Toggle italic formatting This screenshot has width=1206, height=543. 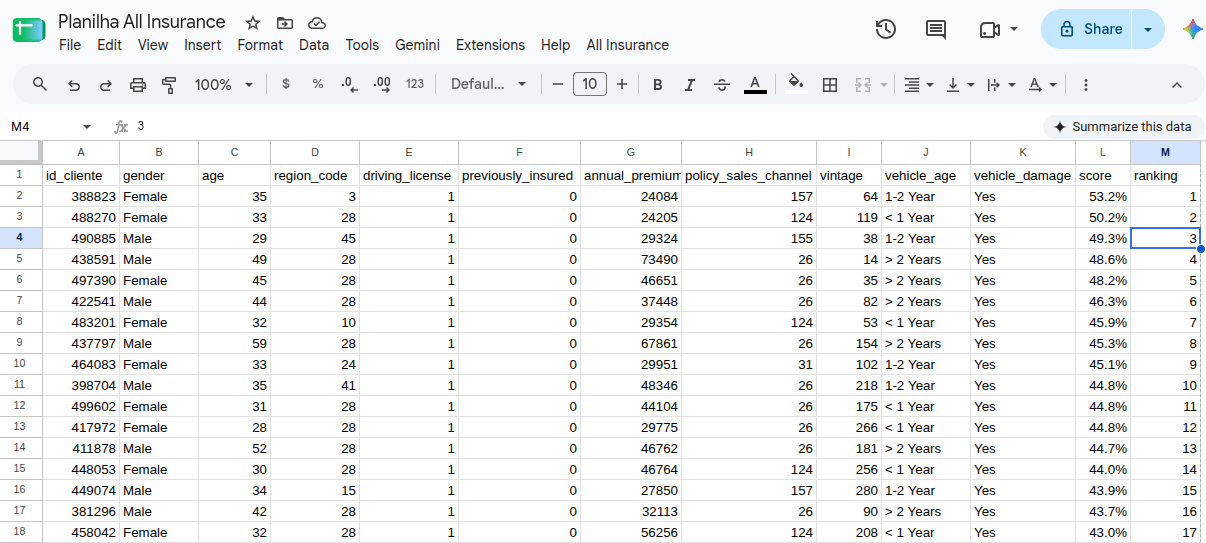[x=689, y=85]
